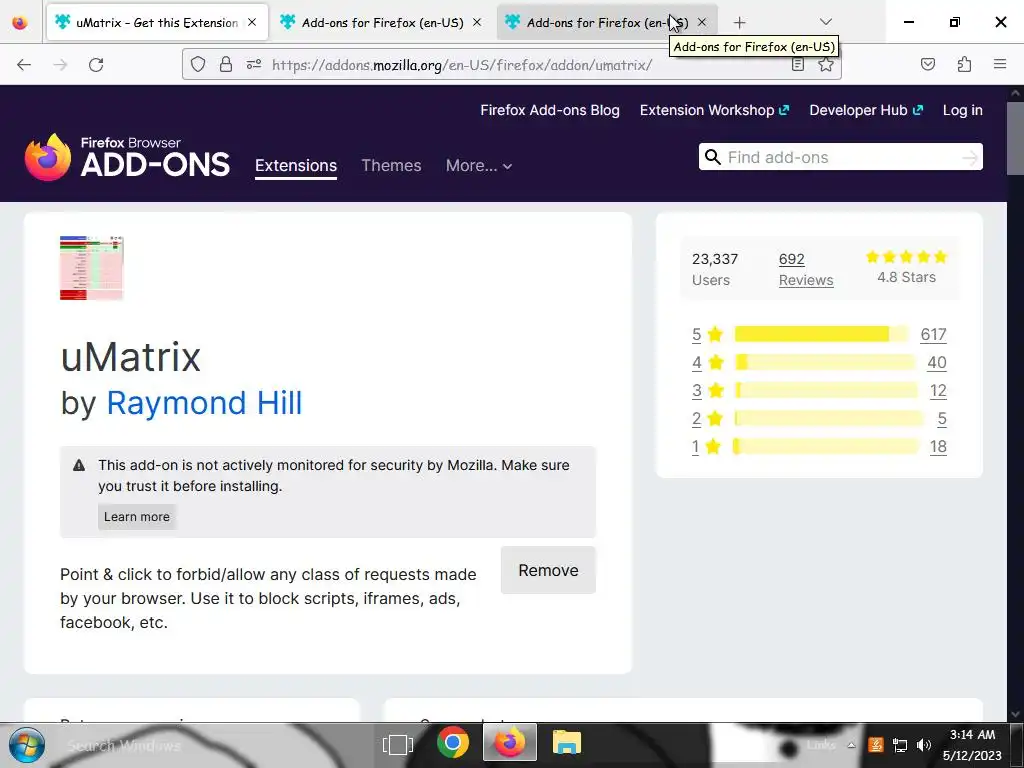Click the Remove add-on button

pyautogui.click(x=548, y=570)
